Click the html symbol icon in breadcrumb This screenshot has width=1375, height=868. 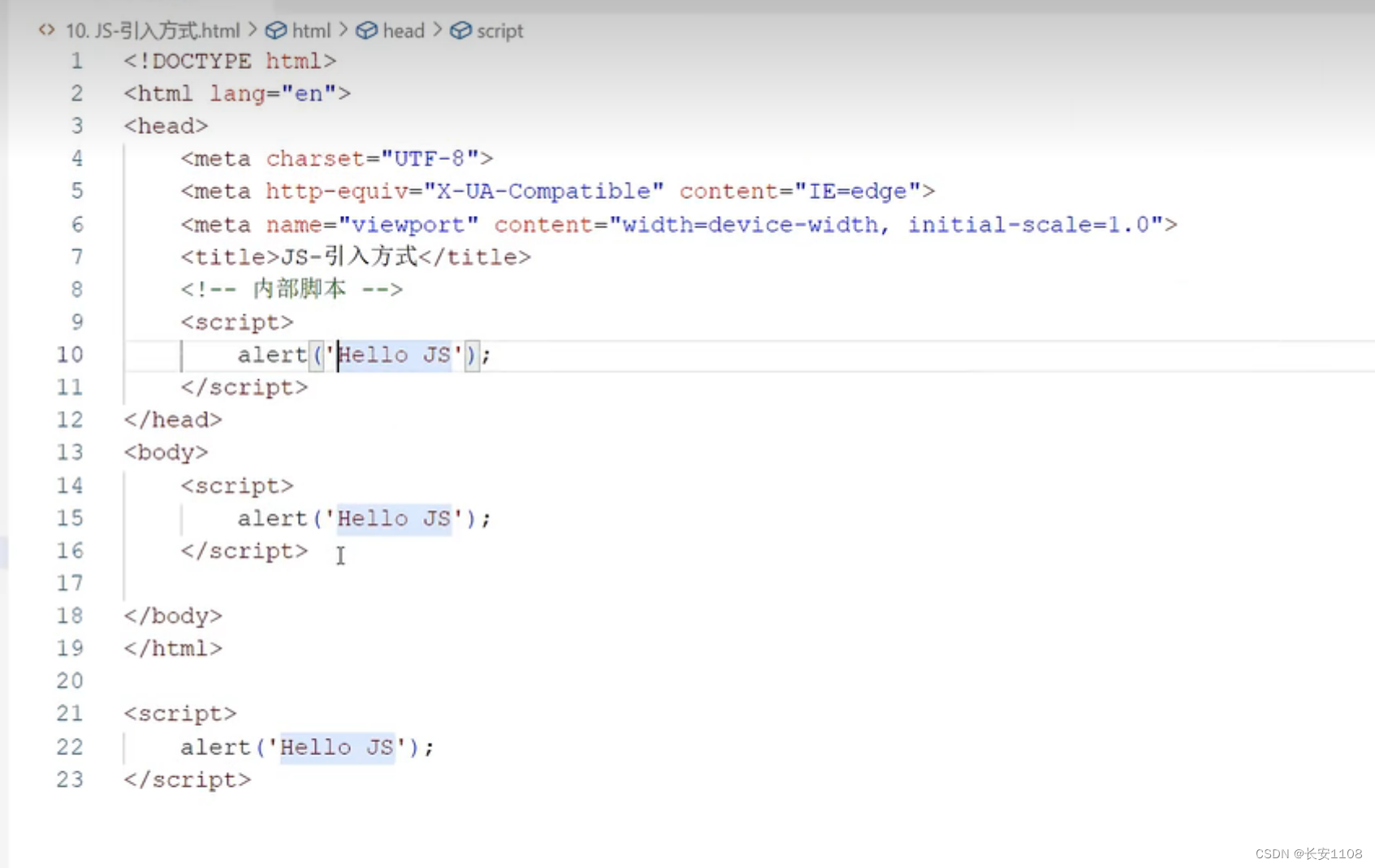pos(276,30)
